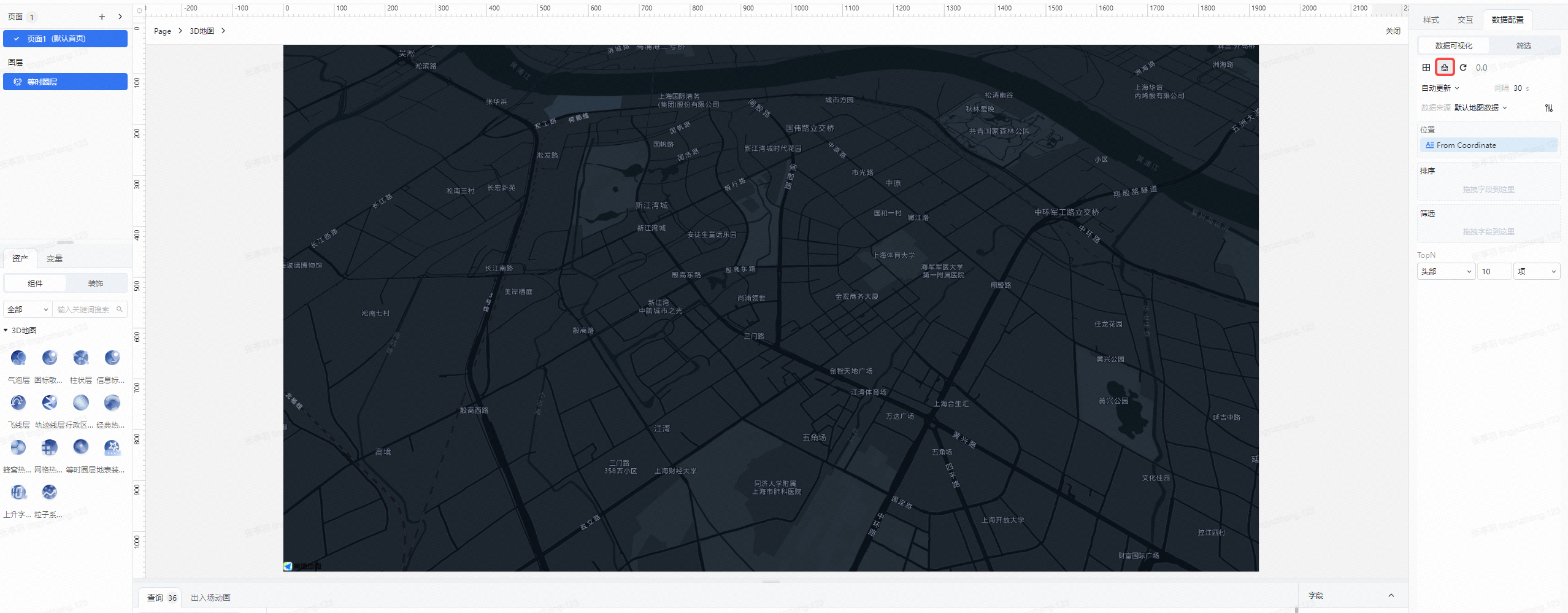Select 页面1 (默认首页) page entry
The image size is (1568, 613).
(x=66, y=39)
